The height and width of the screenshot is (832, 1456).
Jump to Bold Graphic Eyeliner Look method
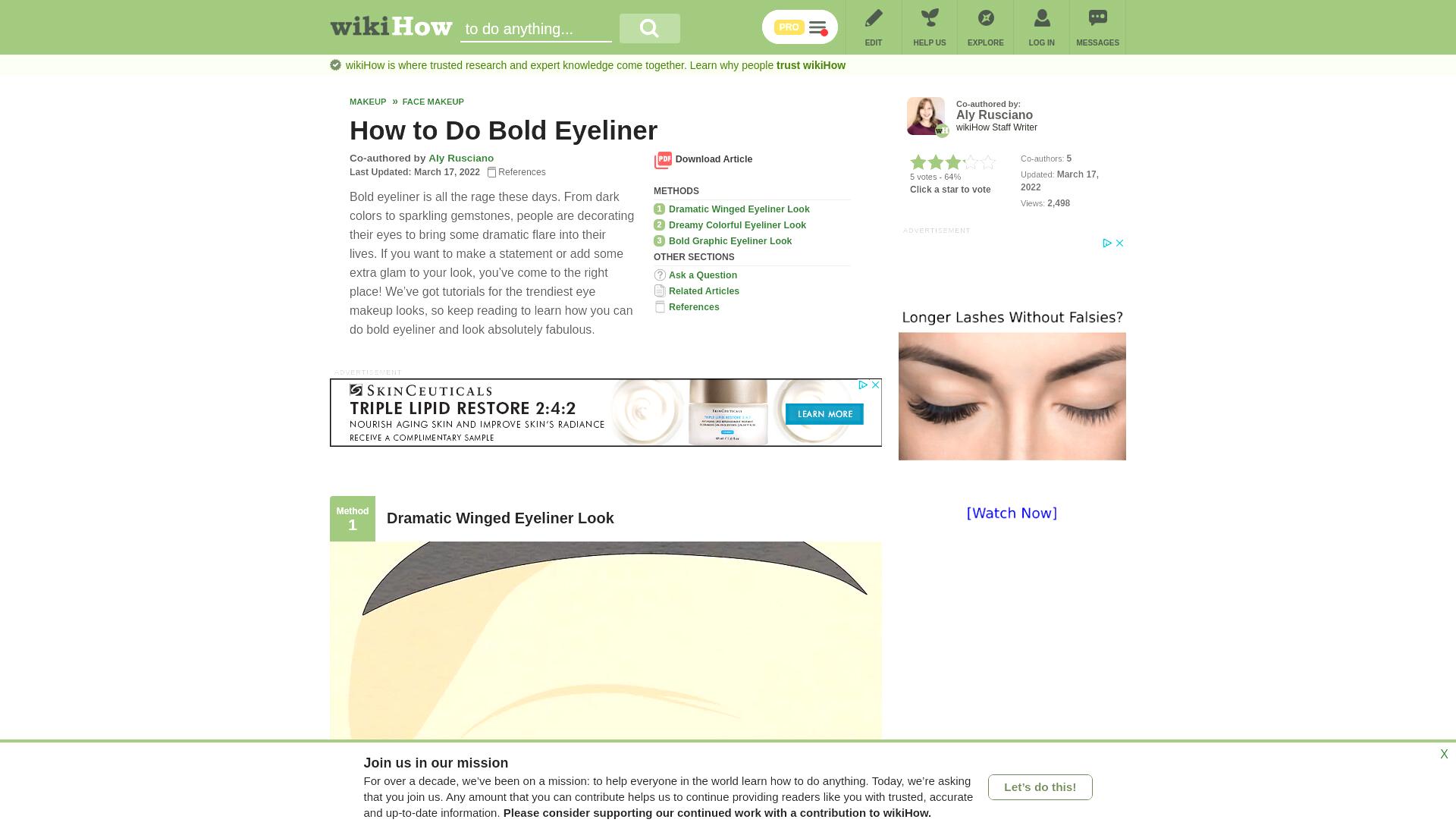point(730,241)
